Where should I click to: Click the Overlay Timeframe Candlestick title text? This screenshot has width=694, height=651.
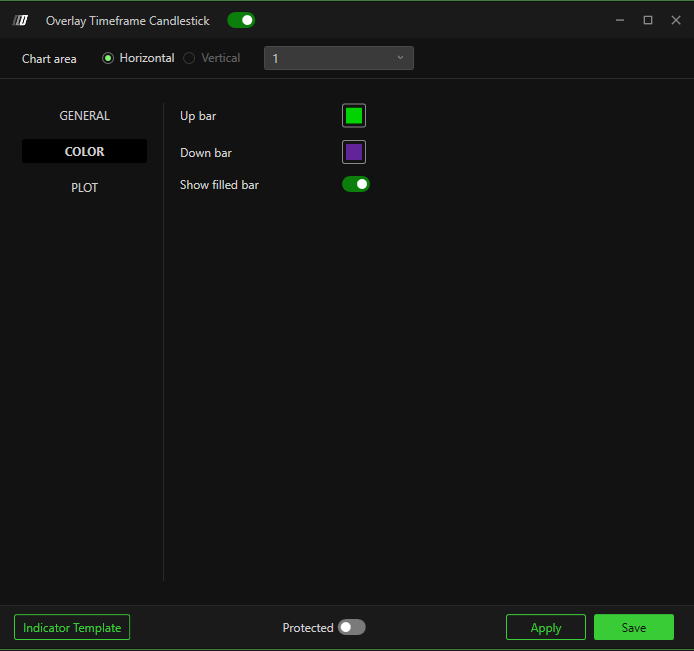(x=128, y=21)
